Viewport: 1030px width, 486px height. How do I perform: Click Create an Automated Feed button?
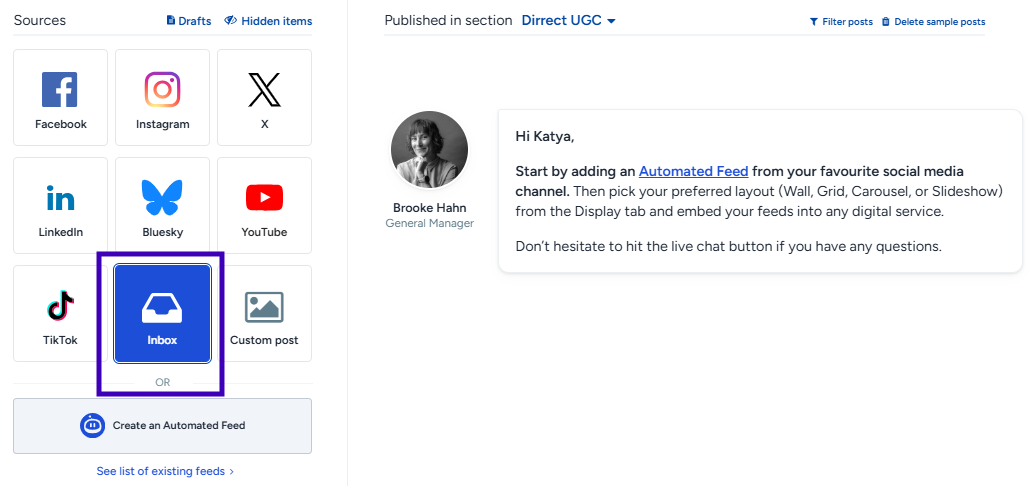(162, 426)
